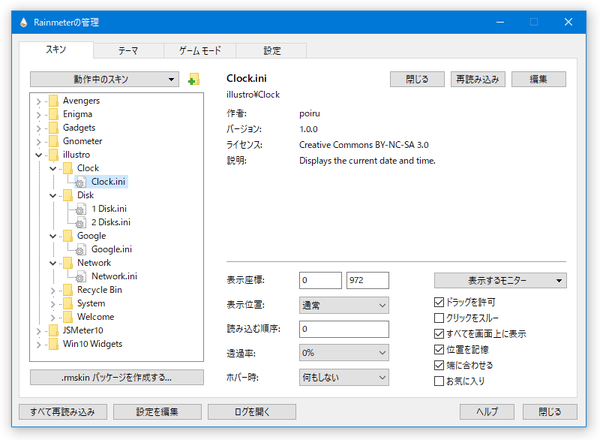Click the 読み込む順序 input field
Viewport: 600px width, 440px height.
(x=344, y=329)
